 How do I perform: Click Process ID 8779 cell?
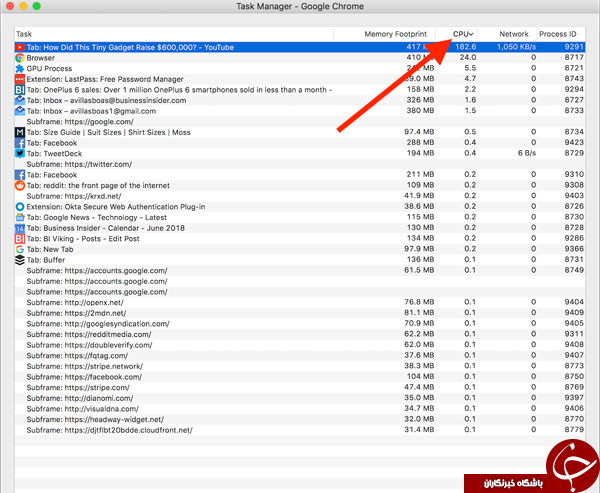[574, 429]
